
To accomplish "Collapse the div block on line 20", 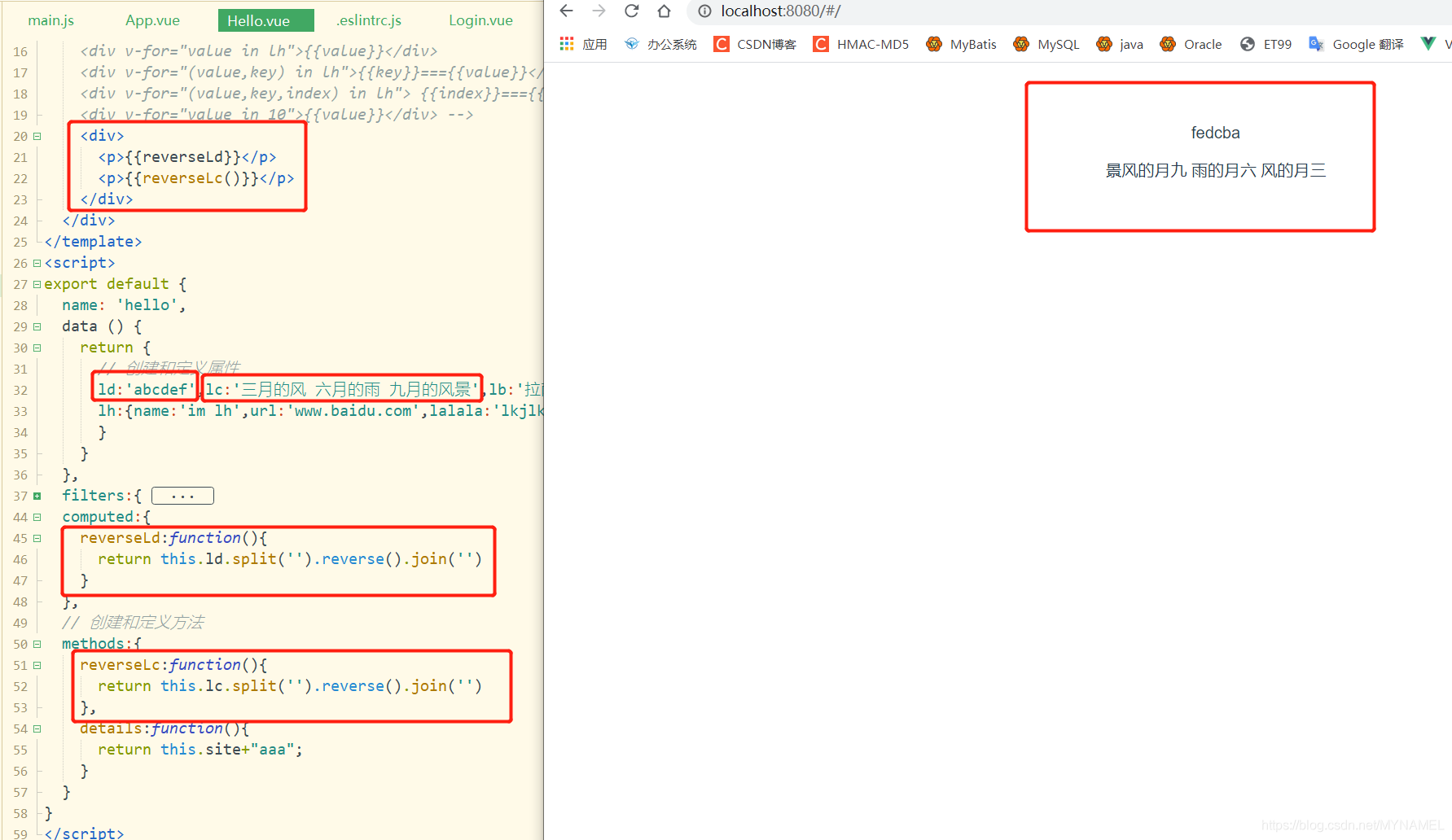I will click(x=37, y=136).
